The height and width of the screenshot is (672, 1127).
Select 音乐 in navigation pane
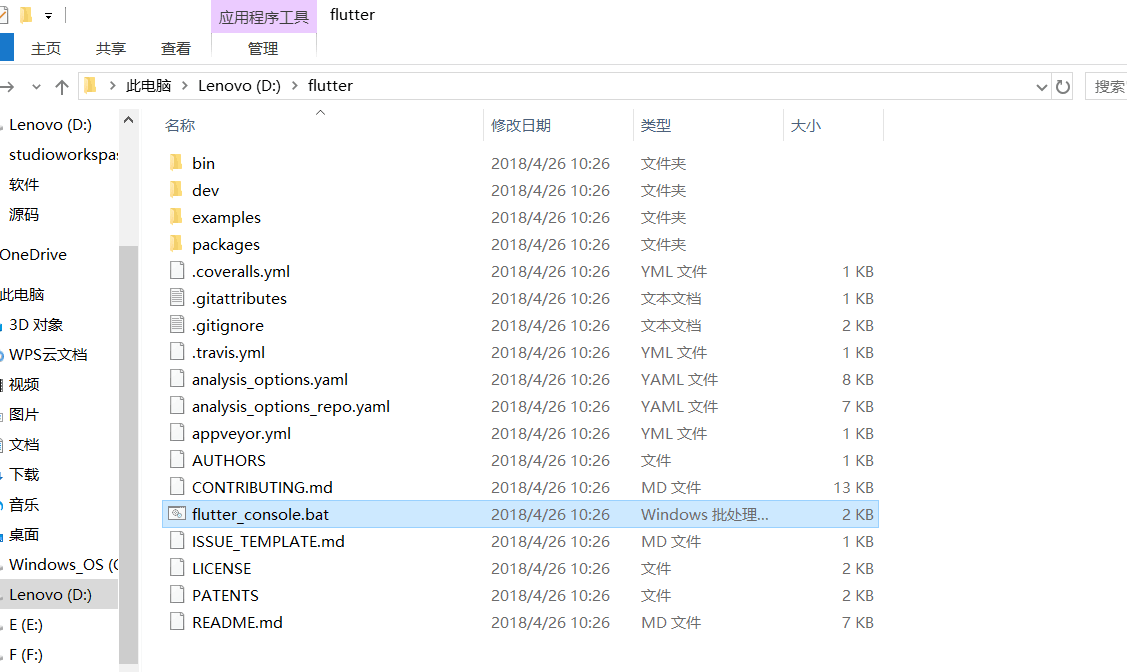point(24,505)
